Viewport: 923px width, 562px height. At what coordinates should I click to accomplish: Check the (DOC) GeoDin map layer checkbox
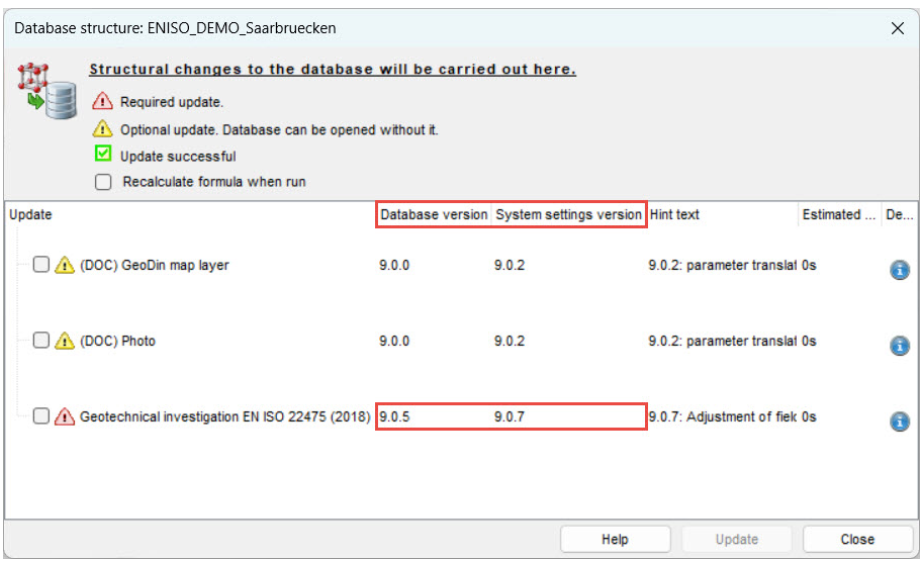41,265
